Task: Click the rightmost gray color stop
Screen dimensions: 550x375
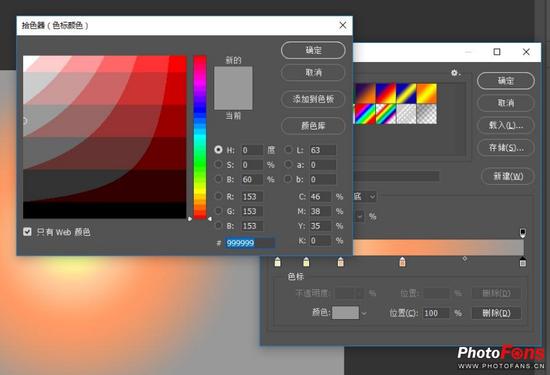Action: 523,262
